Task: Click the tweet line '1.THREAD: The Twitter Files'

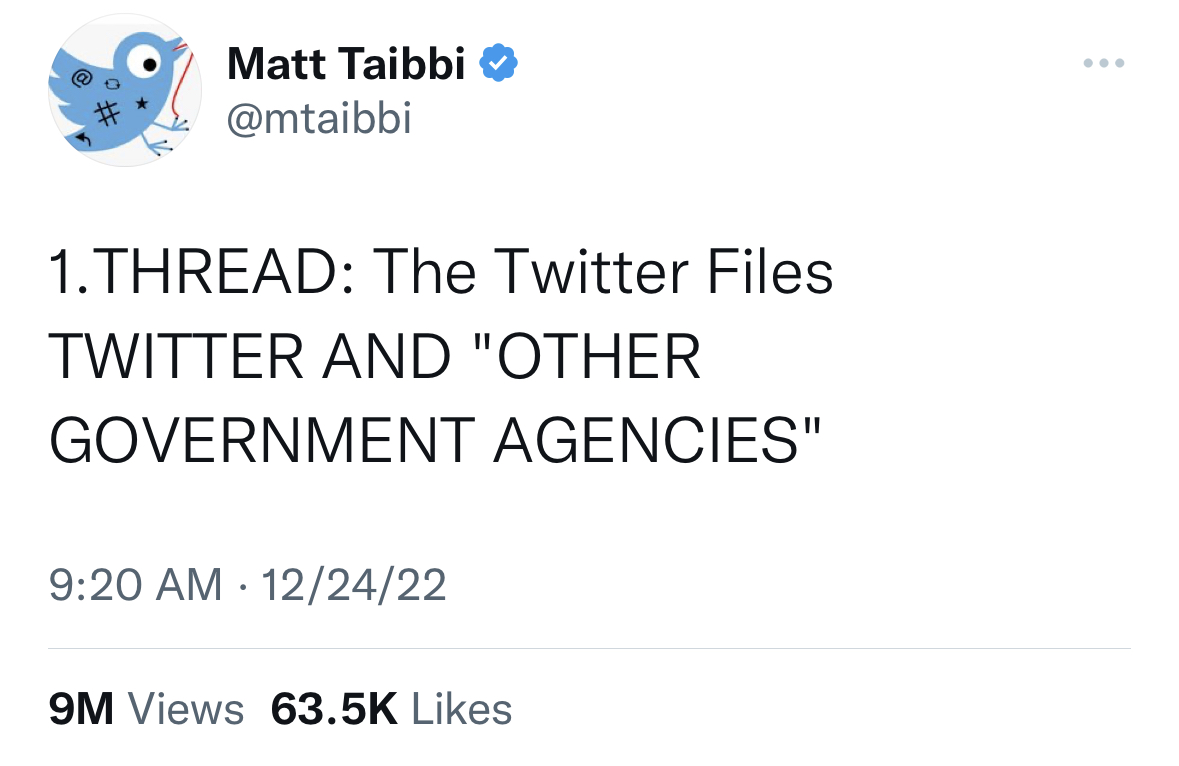Action: coord(441,272)
